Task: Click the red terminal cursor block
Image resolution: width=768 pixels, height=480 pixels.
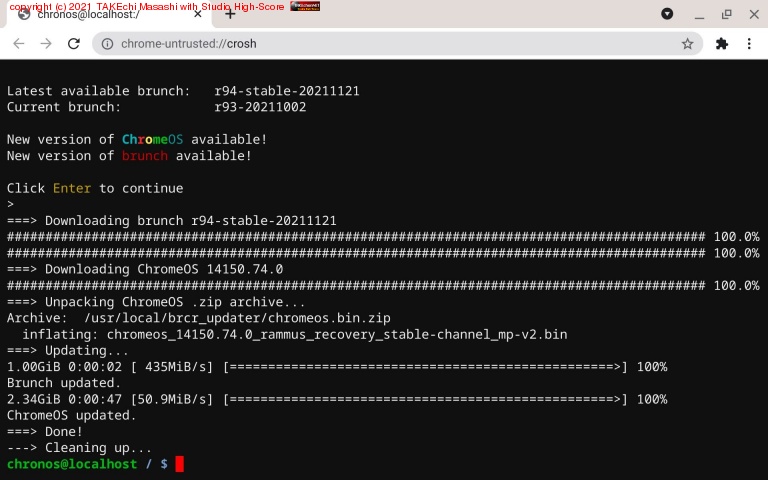Action: [180, 464]
